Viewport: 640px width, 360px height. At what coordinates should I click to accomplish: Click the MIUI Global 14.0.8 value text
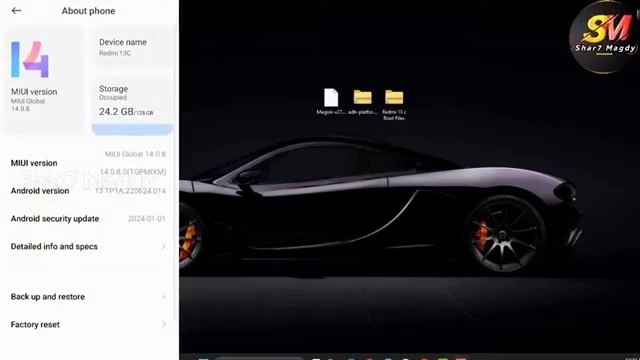(135, 154)
